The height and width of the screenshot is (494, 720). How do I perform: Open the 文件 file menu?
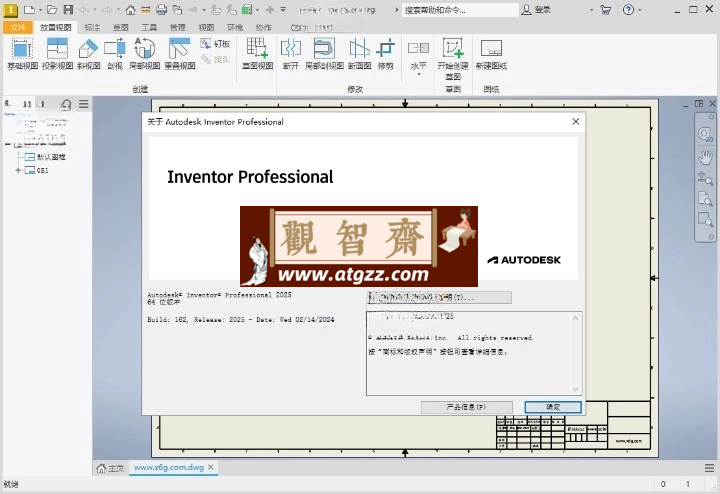18,28
